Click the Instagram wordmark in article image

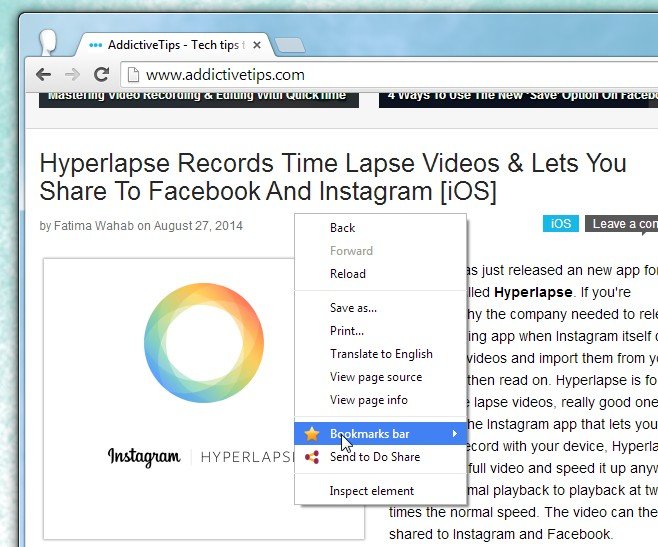point(144,456)
